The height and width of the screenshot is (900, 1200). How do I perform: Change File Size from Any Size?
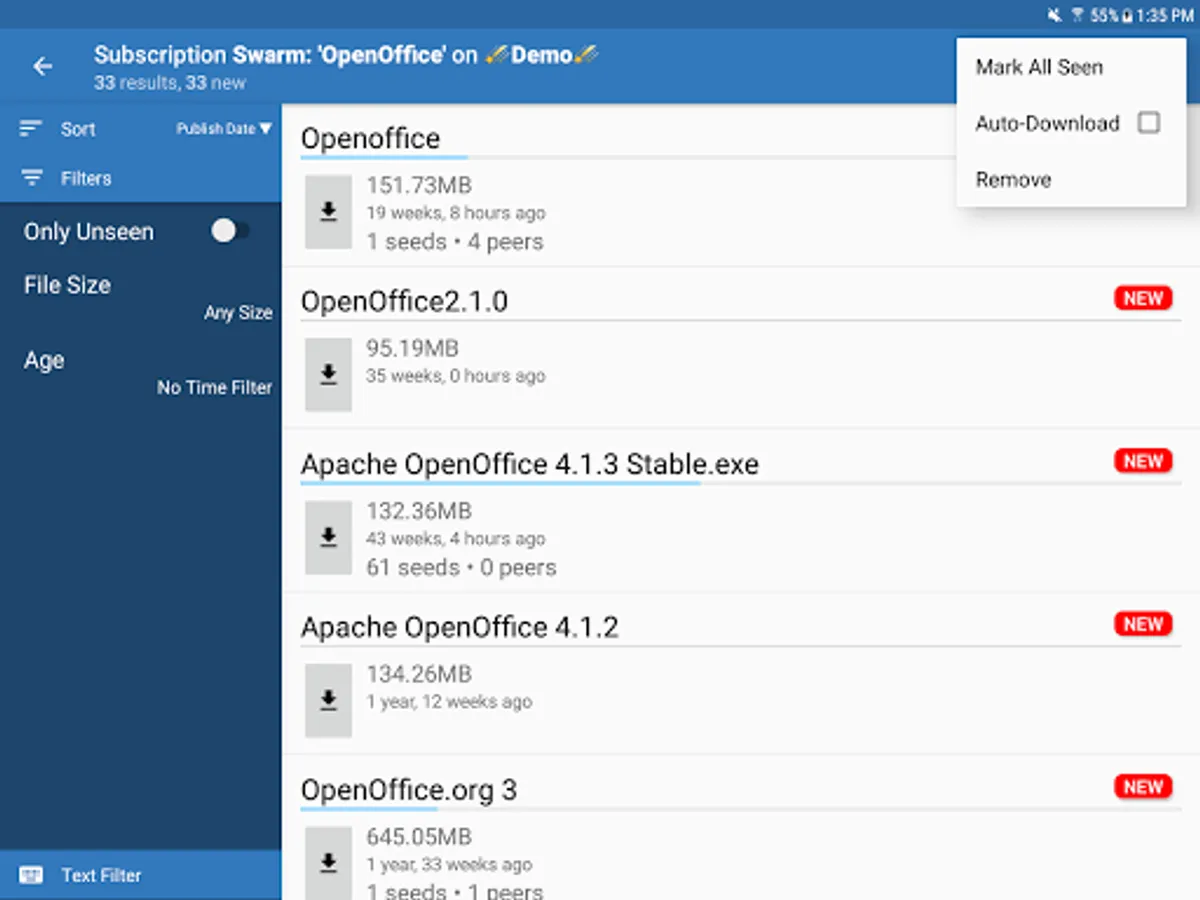238,313
